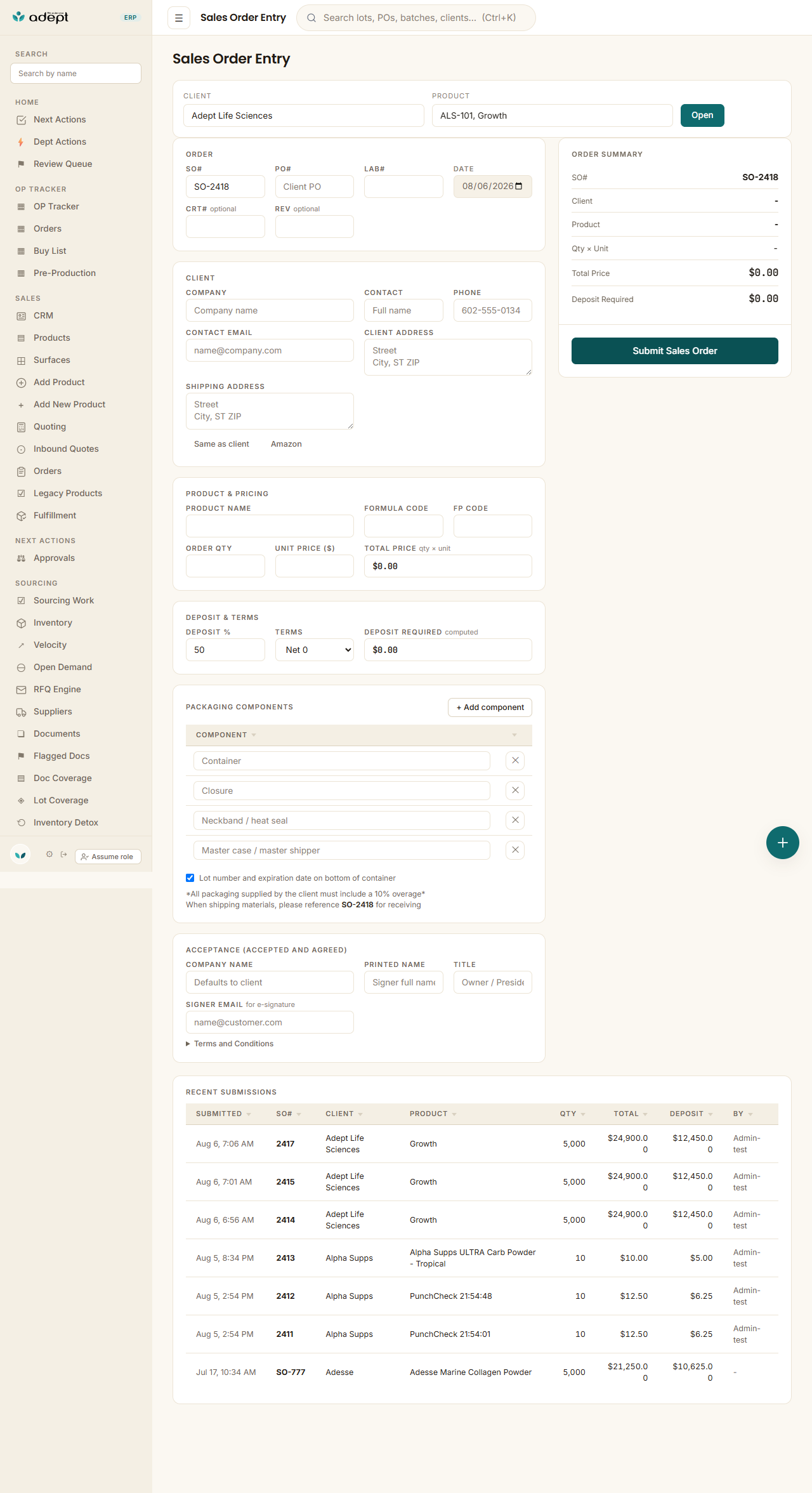The height and width of the screenshot is (1493, 812).
Task: Click the box icon beside Fulfillment
Action: [x=21, y=516]
